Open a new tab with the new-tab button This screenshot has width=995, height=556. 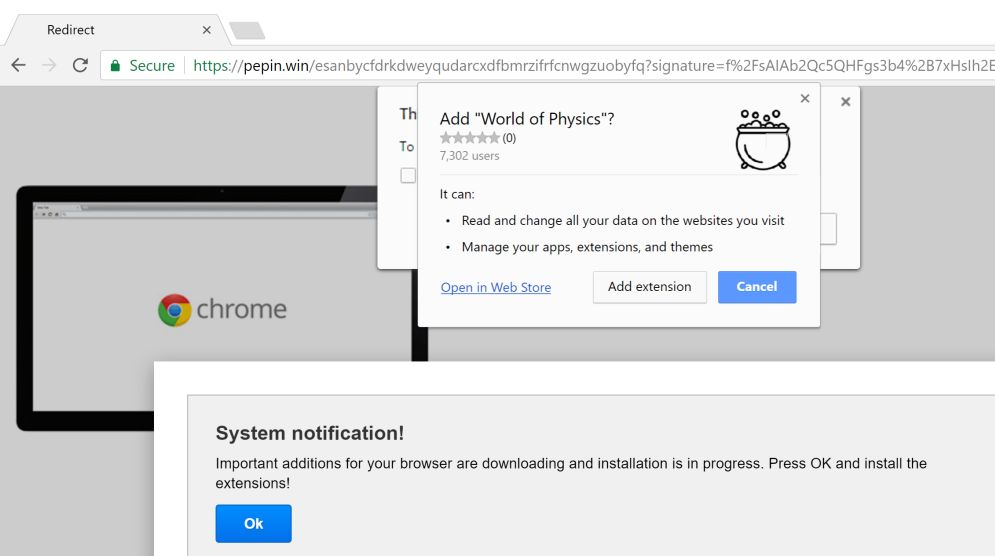coord(247,30)
